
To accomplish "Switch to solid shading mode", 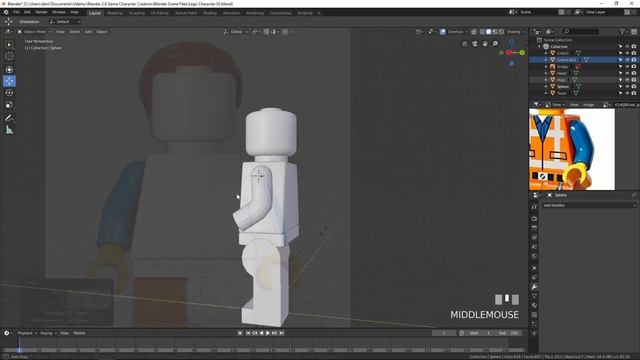I will click(489, 32).
